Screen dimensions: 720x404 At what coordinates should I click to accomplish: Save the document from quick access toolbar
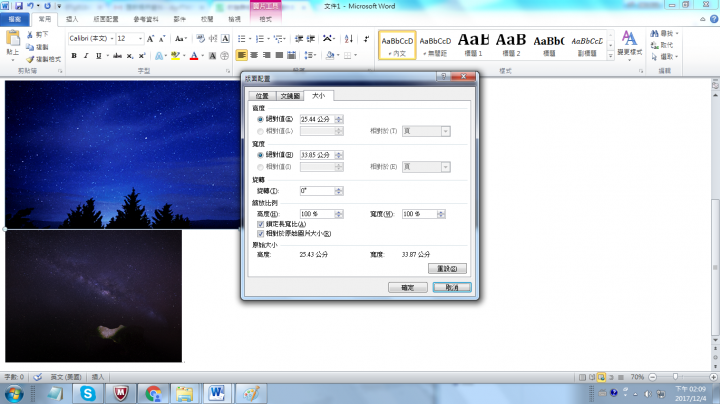pyautogui.click(x=19, y=6)
